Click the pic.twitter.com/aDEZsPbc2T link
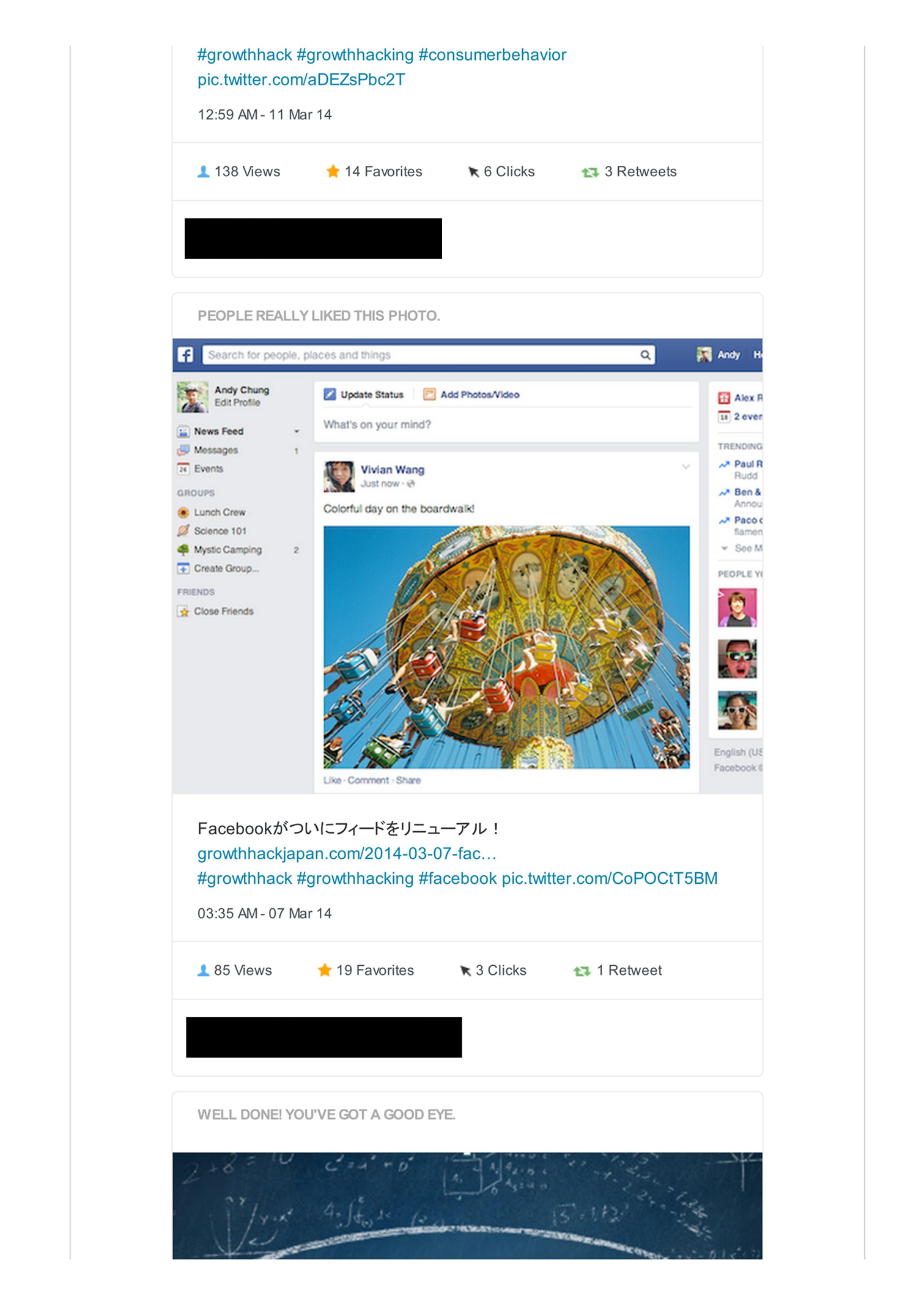Image resolution: width=924 pixels, height=1304 pixels. coord(301,80)
